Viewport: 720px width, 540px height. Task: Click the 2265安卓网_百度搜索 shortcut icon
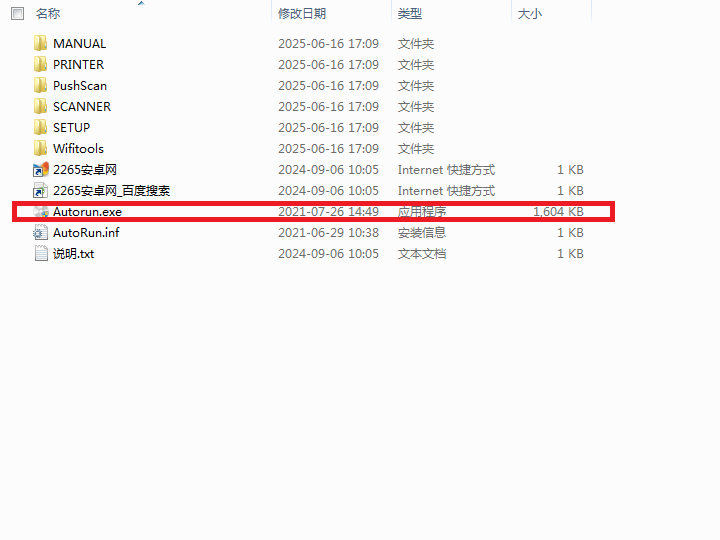click(x=40, y=191)
